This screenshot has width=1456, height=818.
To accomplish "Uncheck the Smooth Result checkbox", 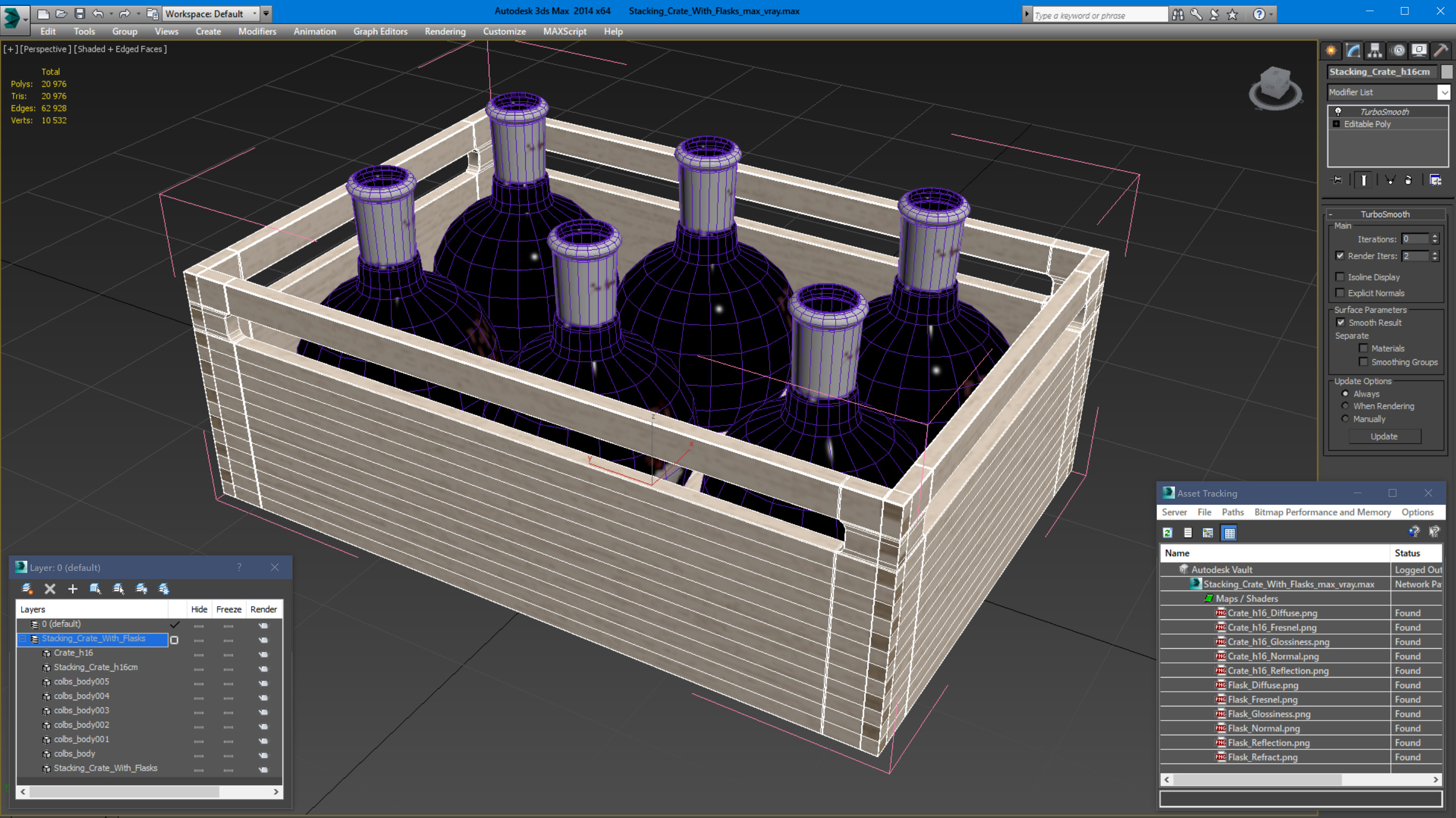I will (1340, 322).
